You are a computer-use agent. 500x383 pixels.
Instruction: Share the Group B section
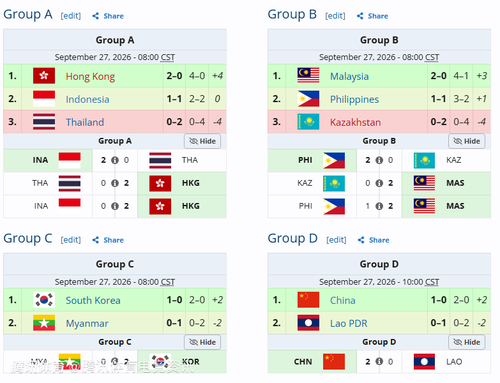[x=372, y=16]
